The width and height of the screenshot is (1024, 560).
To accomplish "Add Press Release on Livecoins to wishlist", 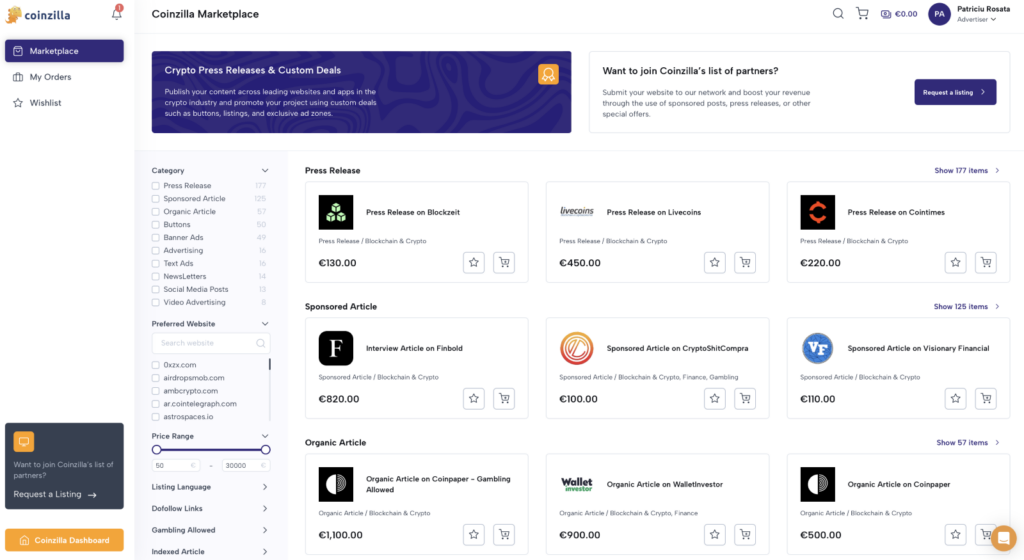I will click(x=714, y=262).
